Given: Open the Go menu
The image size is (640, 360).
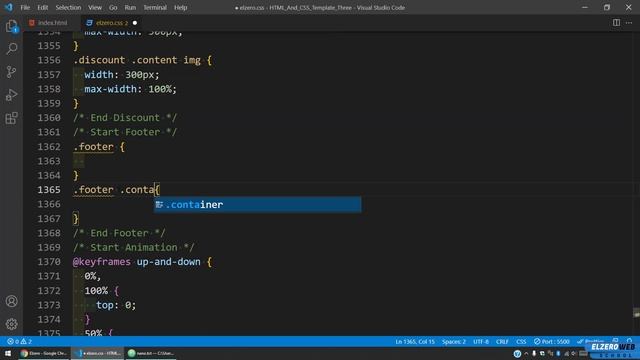Looking at the screenshot, I should click(x=113, y=7).
